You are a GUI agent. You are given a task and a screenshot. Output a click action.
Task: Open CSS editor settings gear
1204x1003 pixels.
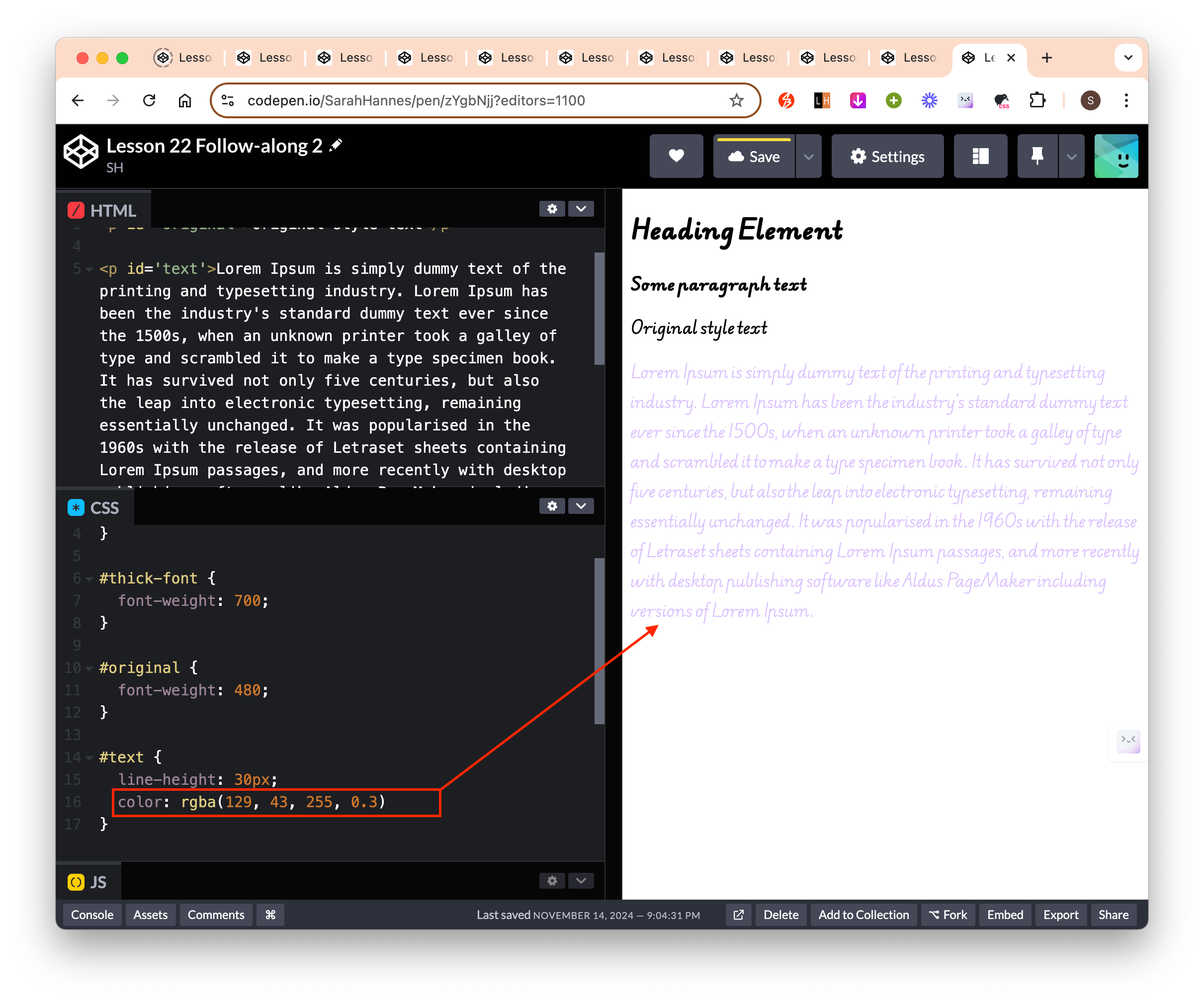[552, 505]
